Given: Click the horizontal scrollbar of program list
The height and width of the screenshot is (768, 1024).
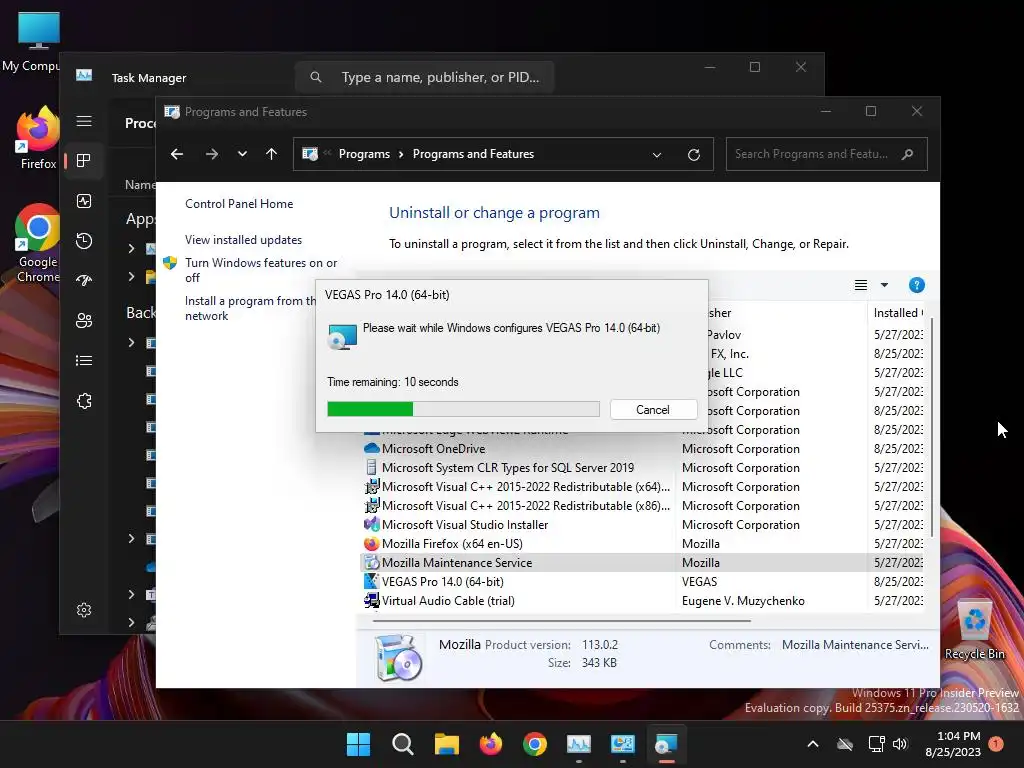Looking at the screenshot, I should click(x=562, y=621).
